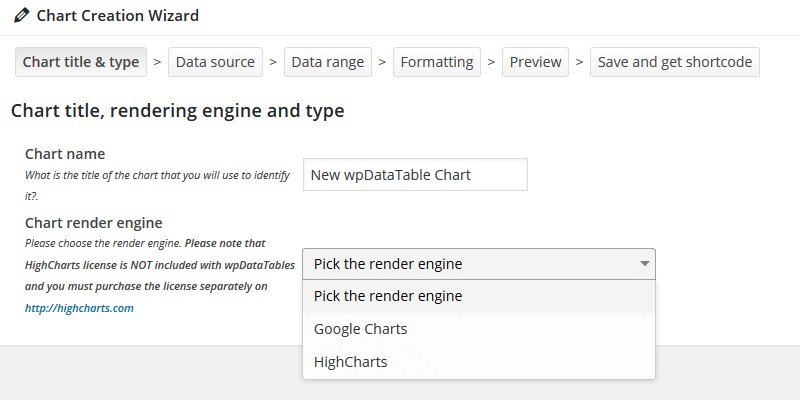Click the 'Chart name' label
Image resolution: width=800 pixels, height=400 pixels.
65,154
